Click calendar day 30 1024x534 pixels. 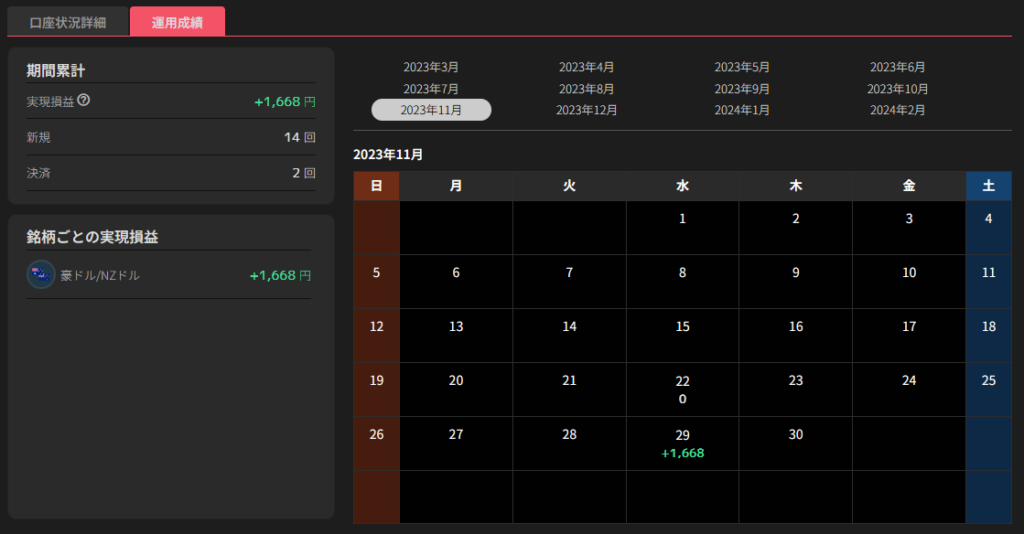coord(795,444)
